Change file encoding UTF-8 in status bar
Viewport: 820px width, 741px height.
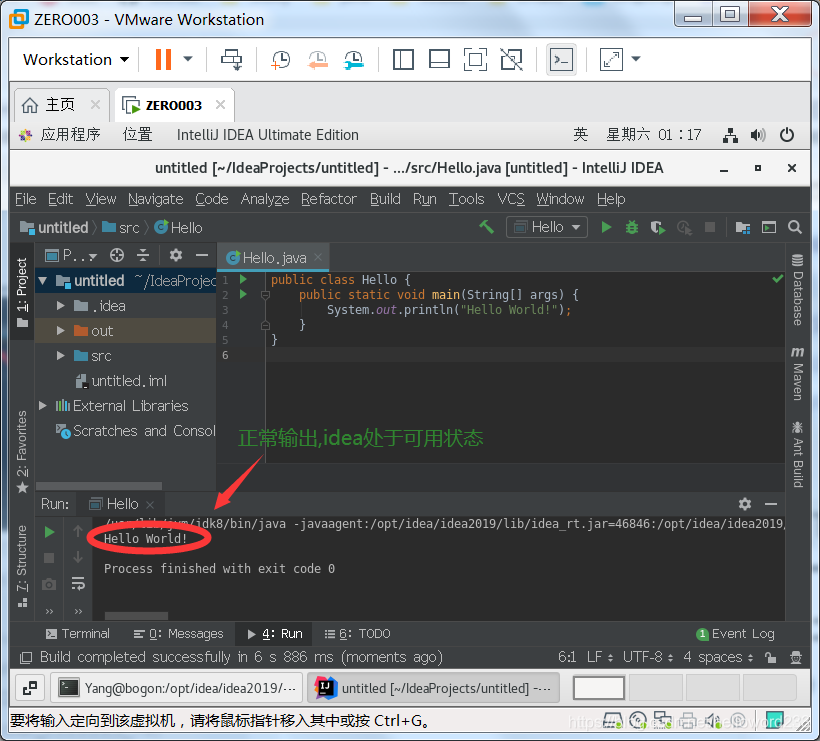[x=647, y=657]
